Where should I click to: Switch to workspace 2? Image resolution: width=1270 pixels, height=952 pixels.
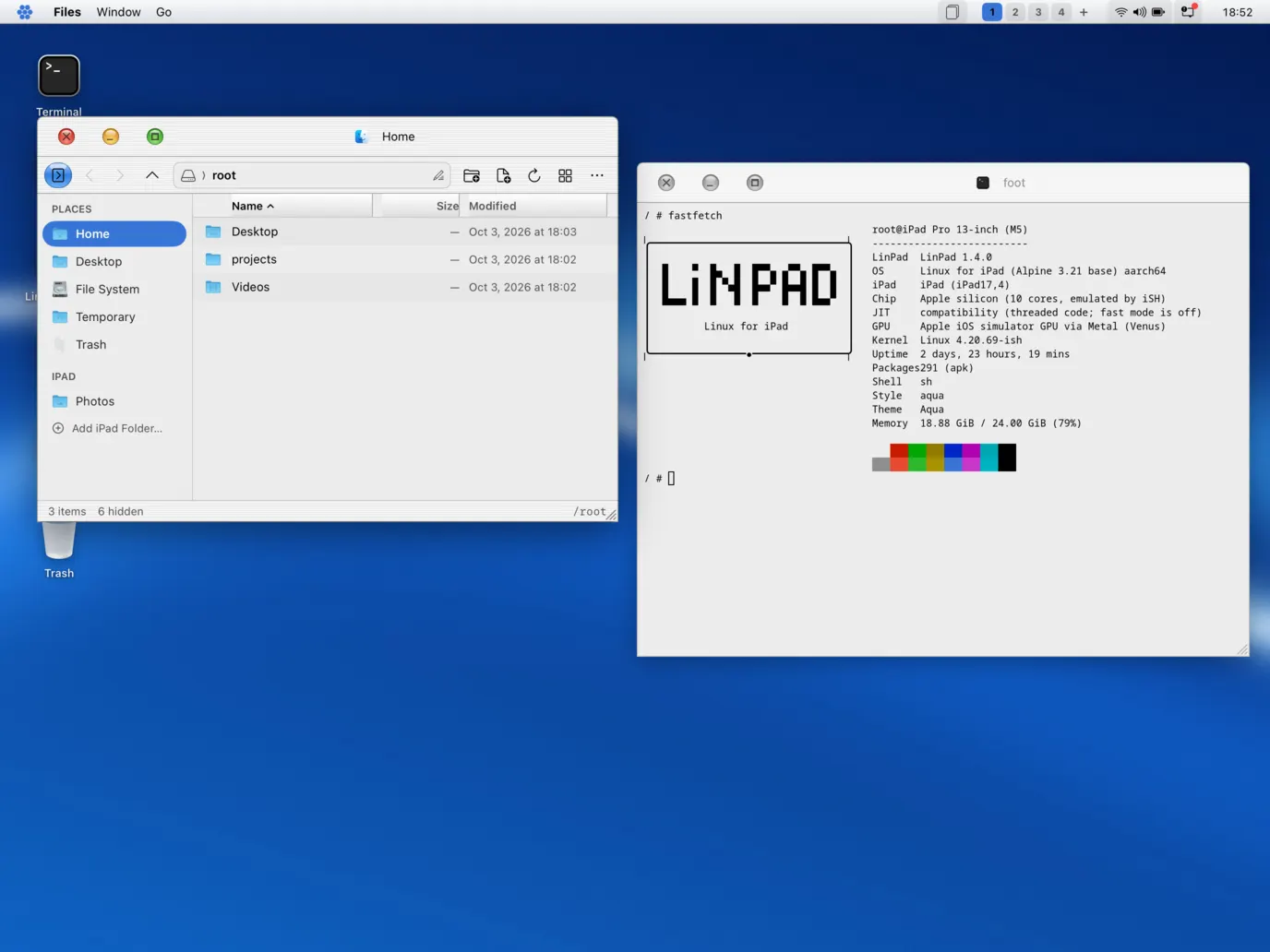pos(1015,12)
